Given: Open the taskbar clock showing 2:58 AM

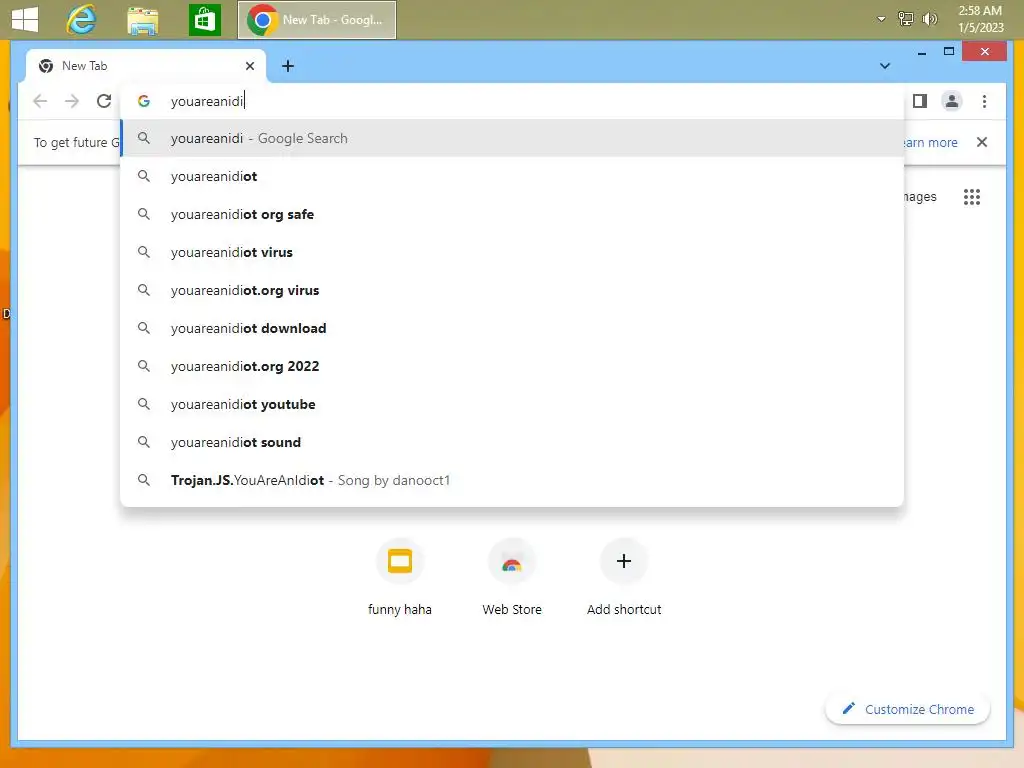Looking at the screenshot, I should (980, 19).
